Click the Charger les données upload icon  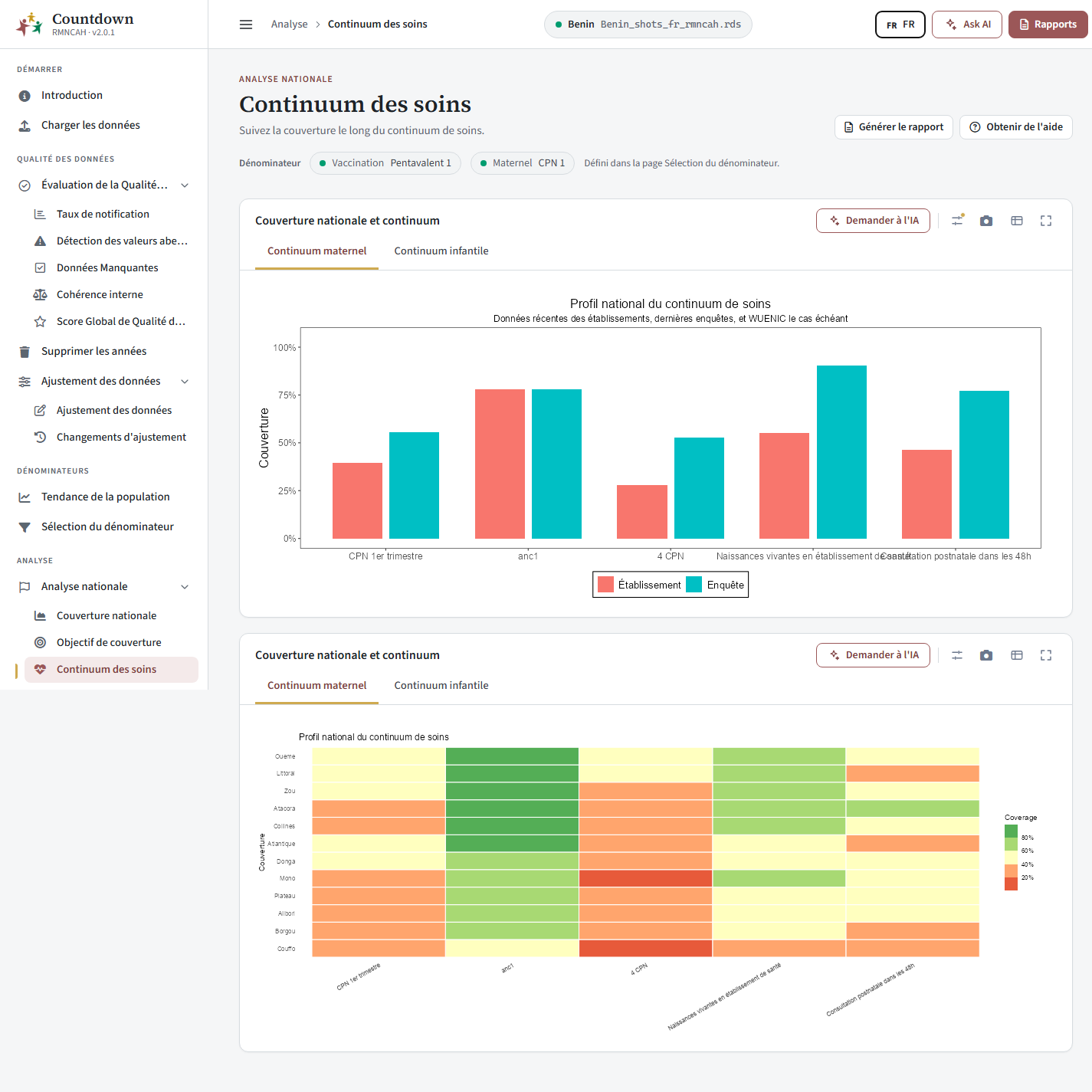[x=25, y=126]
